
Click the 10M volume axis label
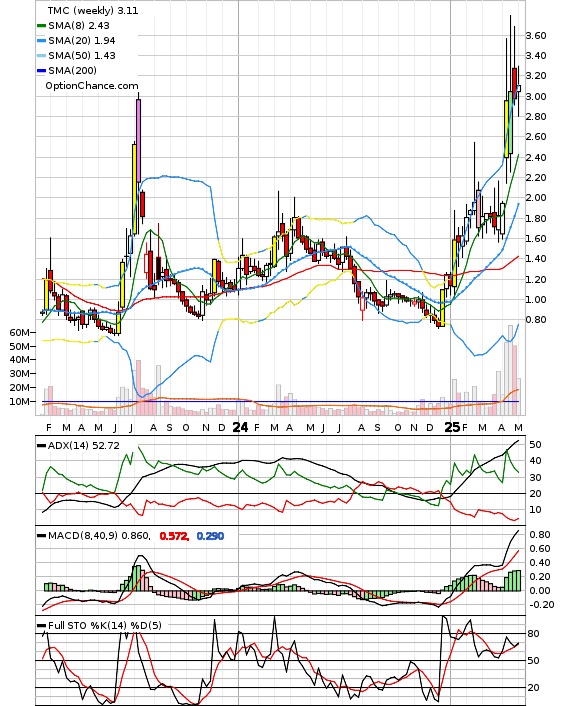[20, 402]
